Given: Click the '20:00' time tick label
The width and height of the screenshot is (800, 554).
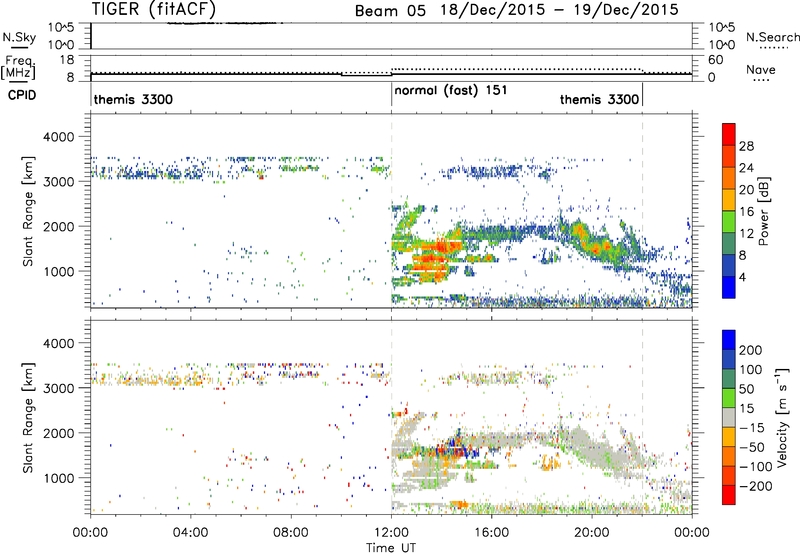Looking at the screenshot, I should point(591,533).
